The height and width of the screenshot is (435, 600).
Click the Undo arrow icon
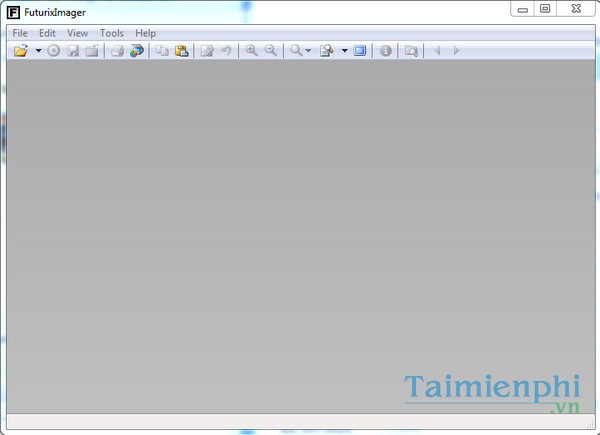[x=226, y=51]
